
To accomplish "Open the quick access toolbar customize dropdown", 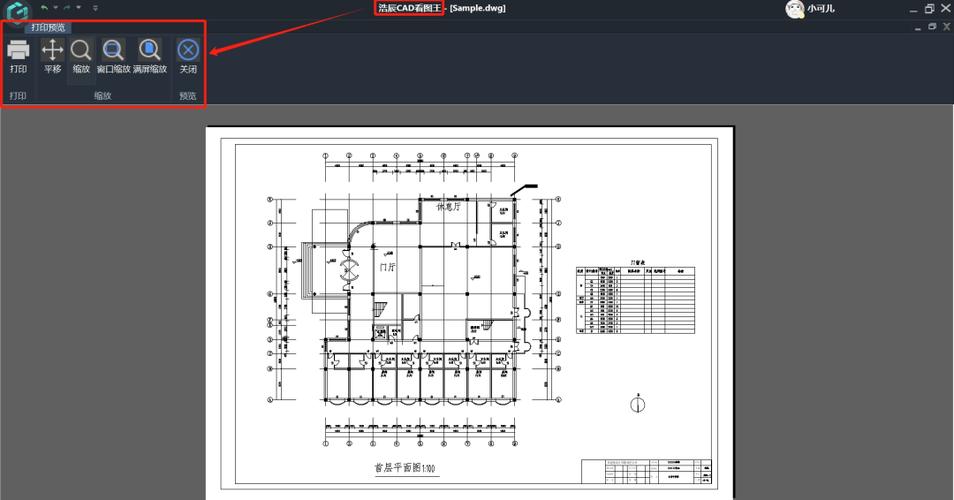I will [x=96, y=8].
